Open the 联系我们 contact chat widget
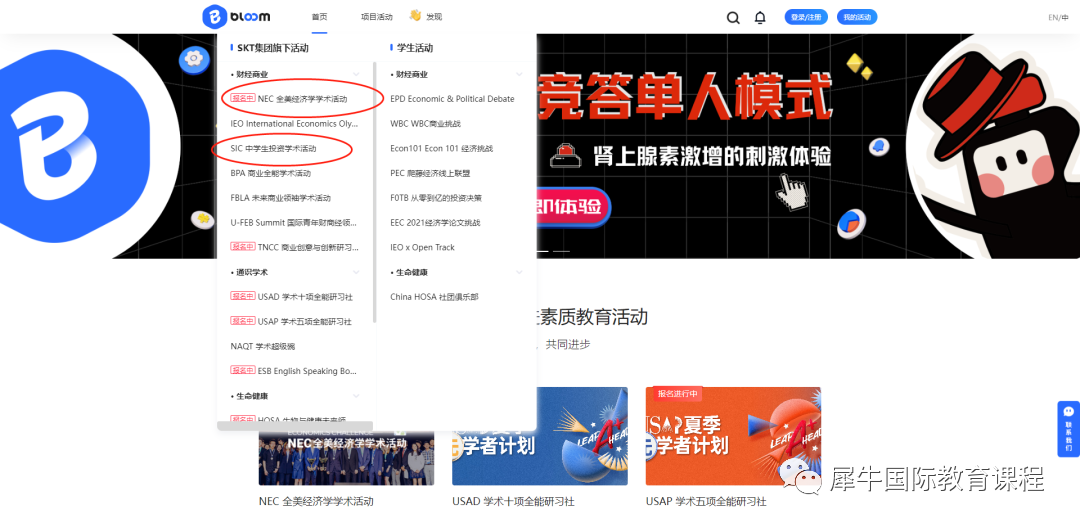The width and height of the screenshot is (1080, 527). pos(1068,429)
